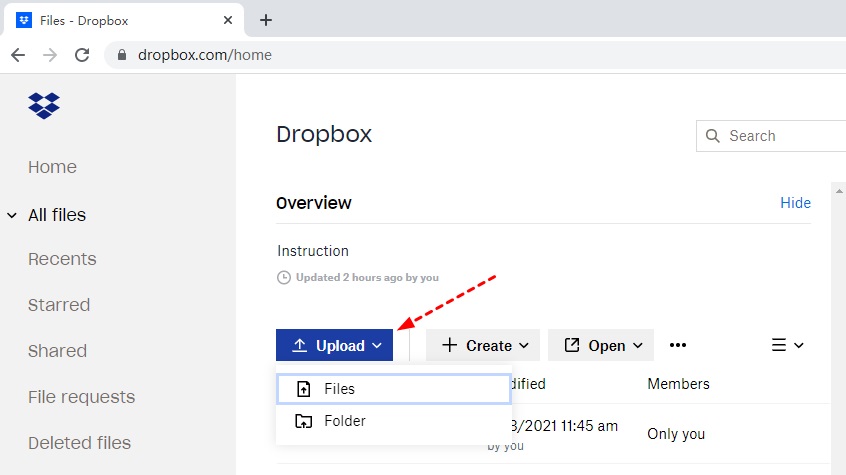Screen dimensions: 846x475
Task: Click the modified date ending 11:45 am
Action: point(564,426)
